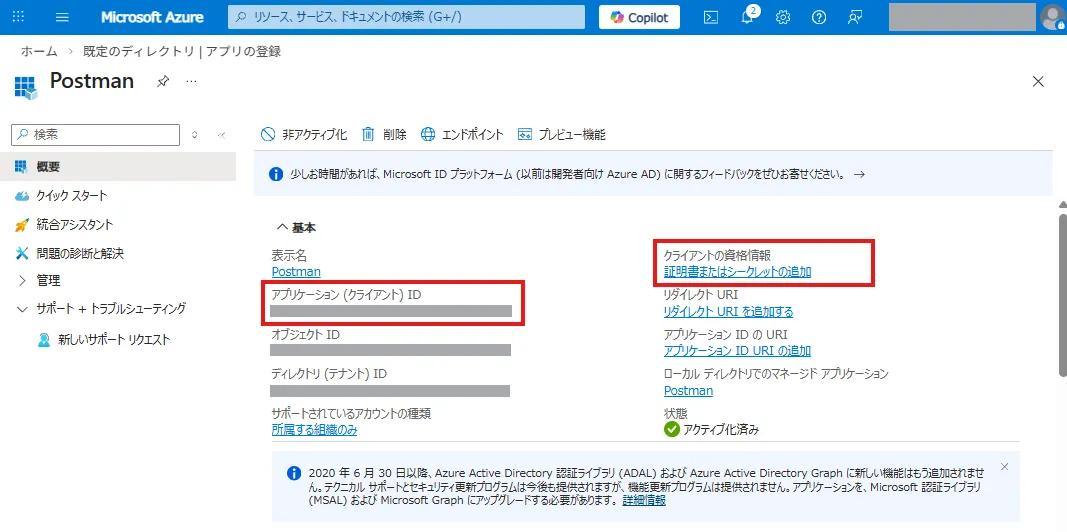
Task: Click 証明書またはシークレットの追加 link
Action: click(738, 271)
